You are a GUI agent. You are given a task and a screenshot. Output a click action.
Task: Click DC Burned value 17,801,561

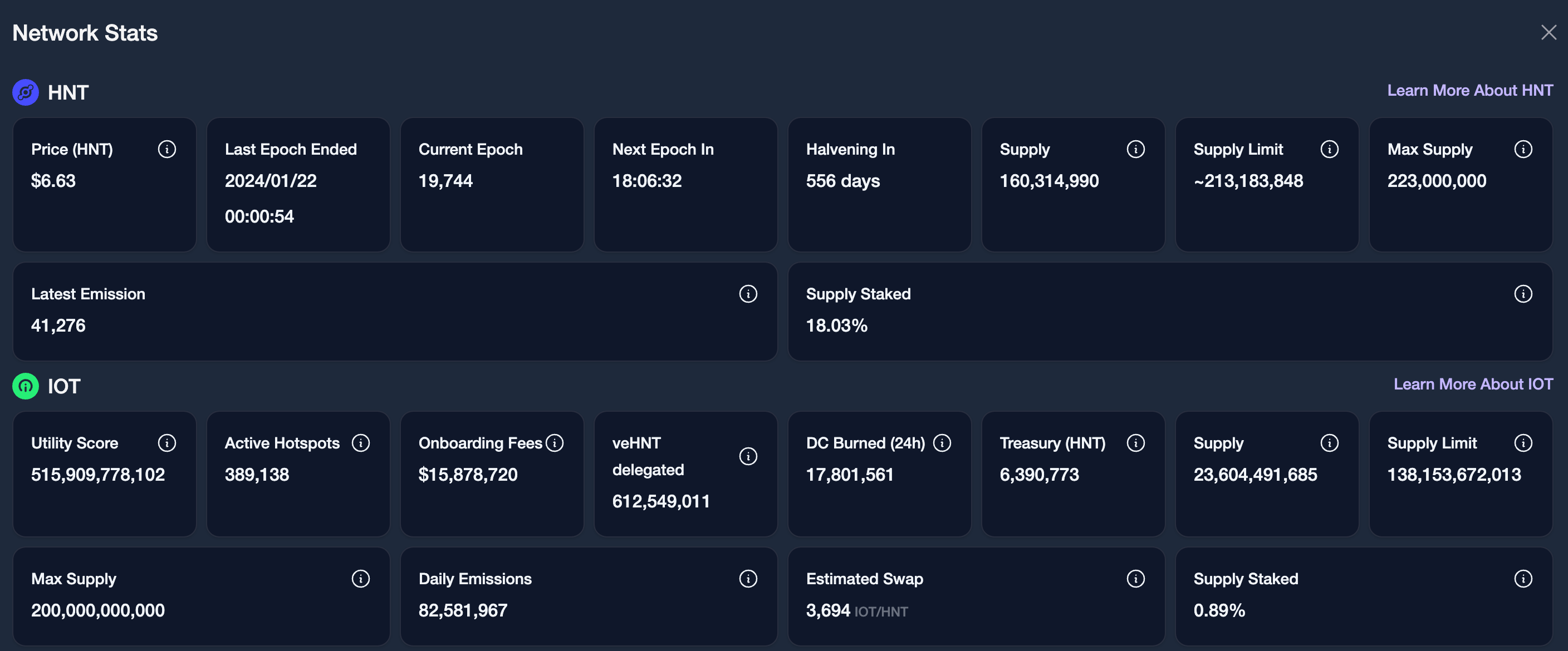tap(850, 475)
